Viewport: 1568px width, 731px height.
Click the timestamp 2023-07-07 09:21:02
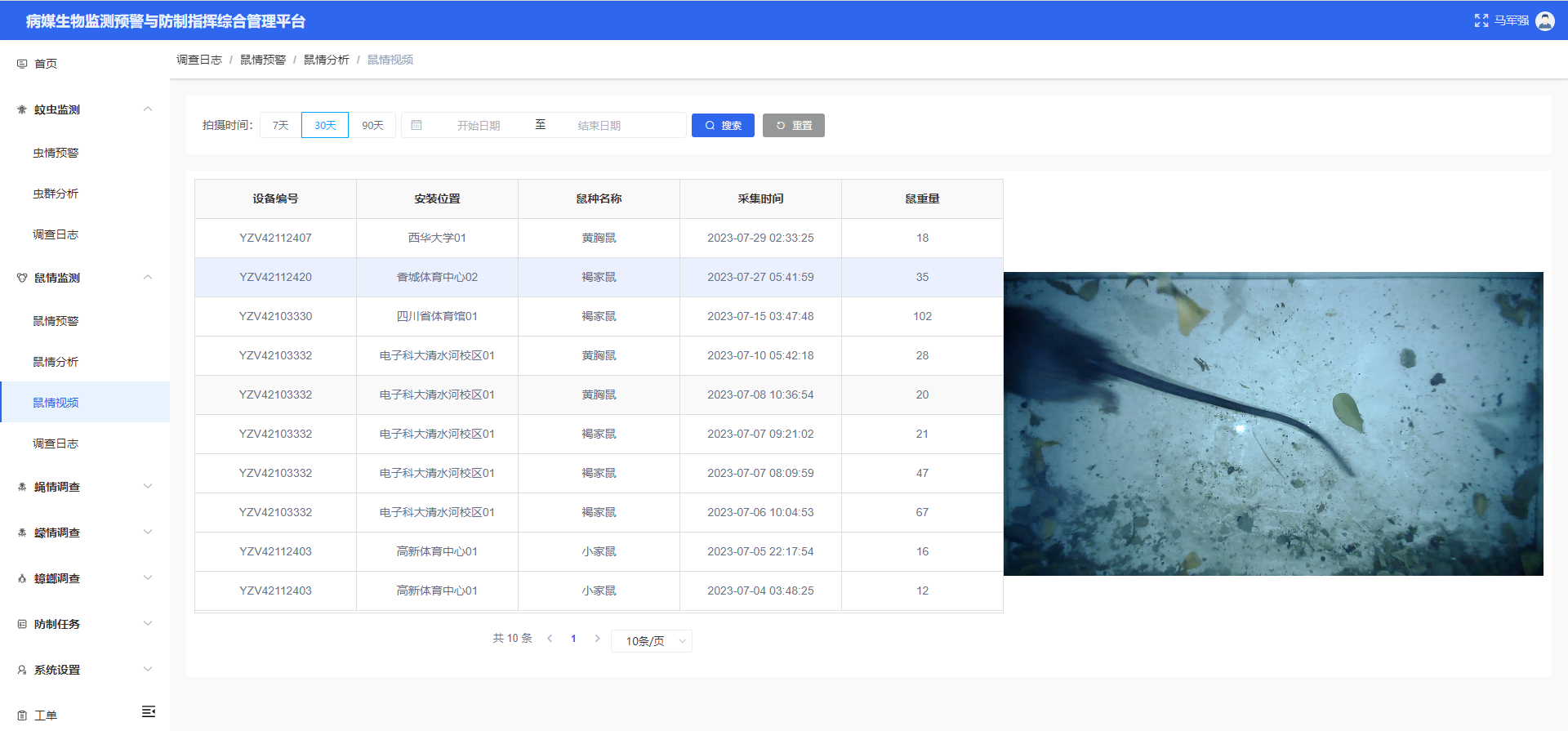pos(760,434)
